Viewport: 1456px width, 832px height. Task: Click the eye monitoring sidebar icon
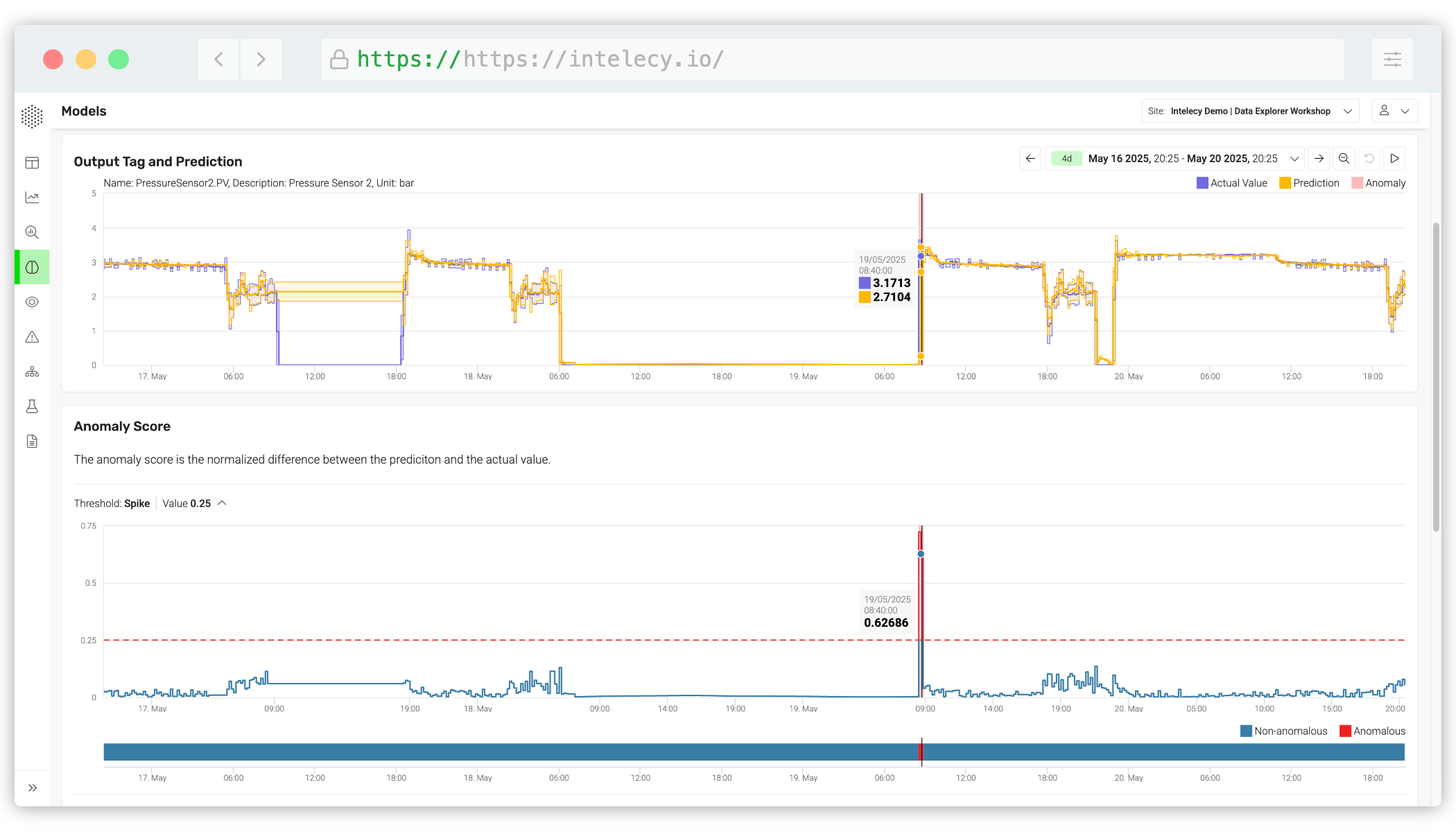[x=32, y=302]
